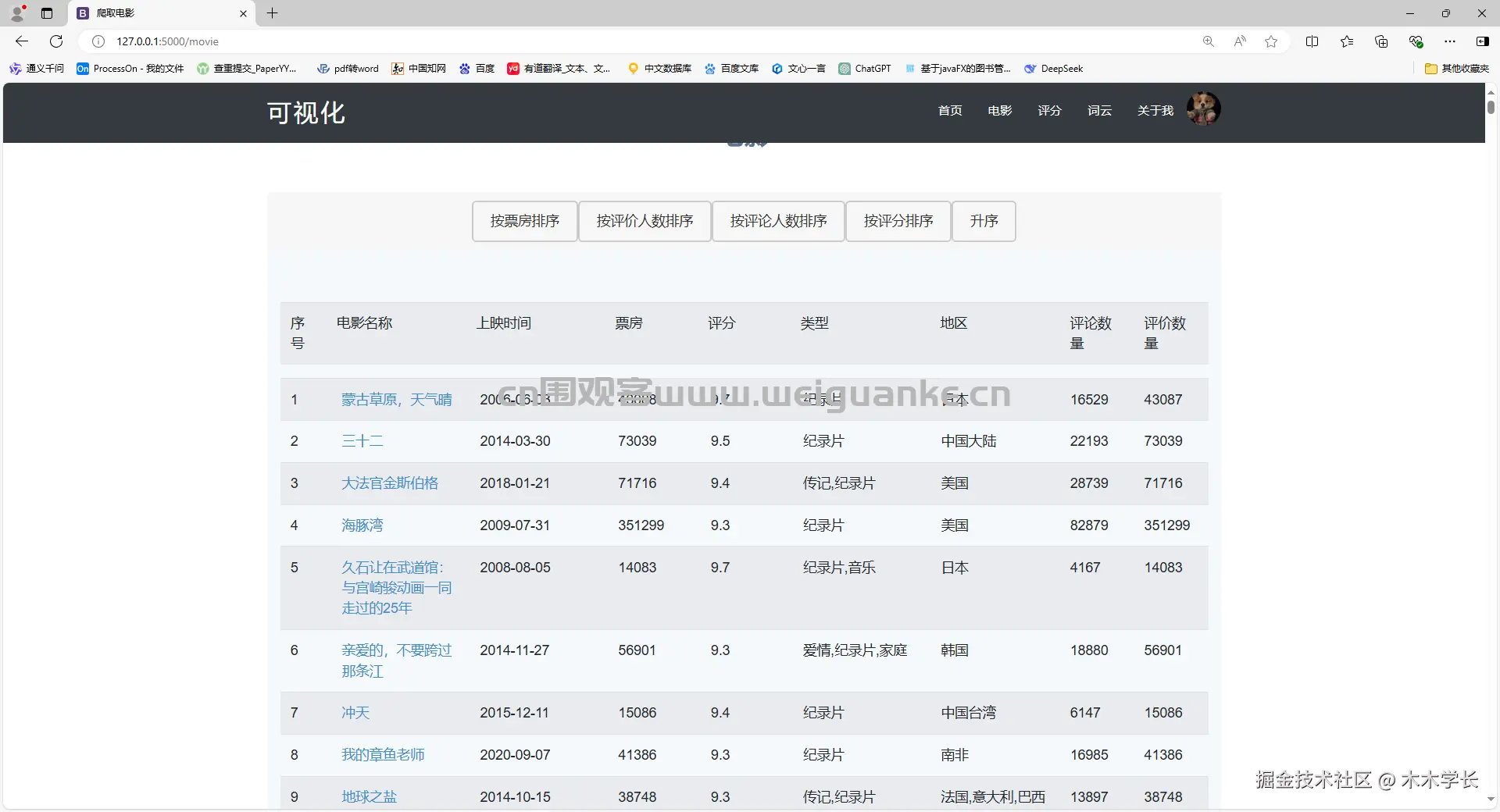Open the 文心一言 bookmark

click(798, 69)
